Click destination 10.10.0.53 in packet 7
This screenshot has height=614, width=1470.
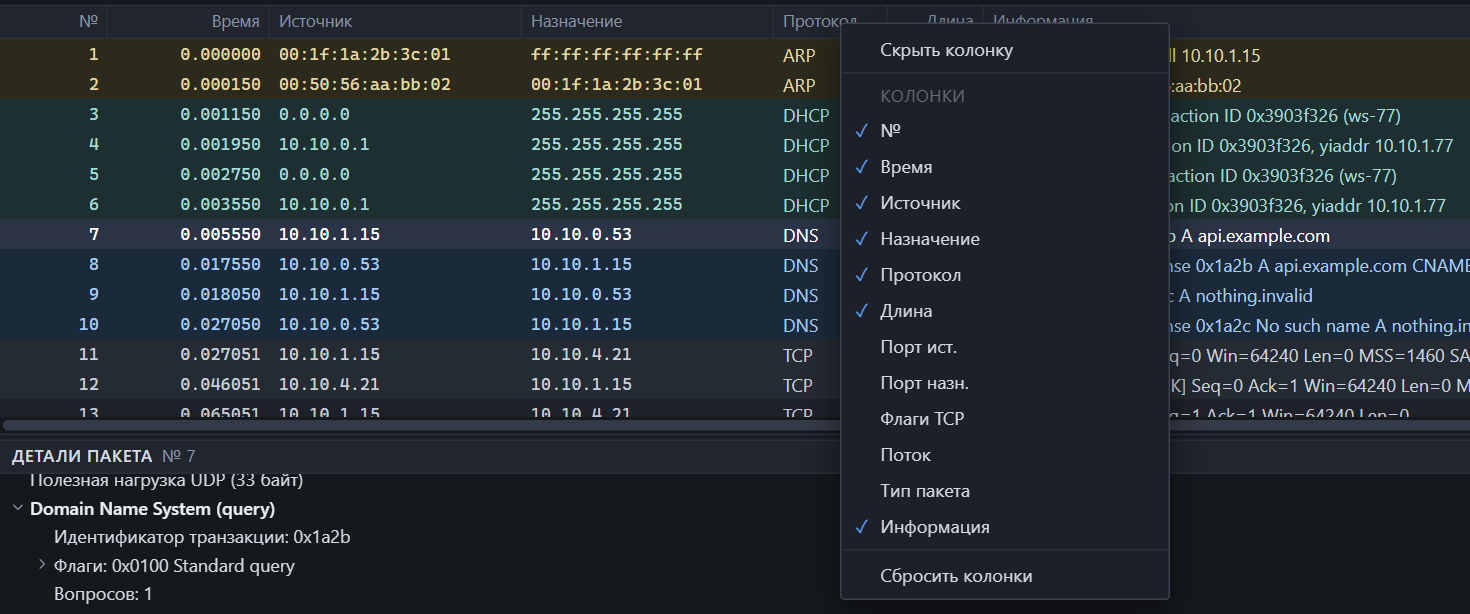pos(581,235)
